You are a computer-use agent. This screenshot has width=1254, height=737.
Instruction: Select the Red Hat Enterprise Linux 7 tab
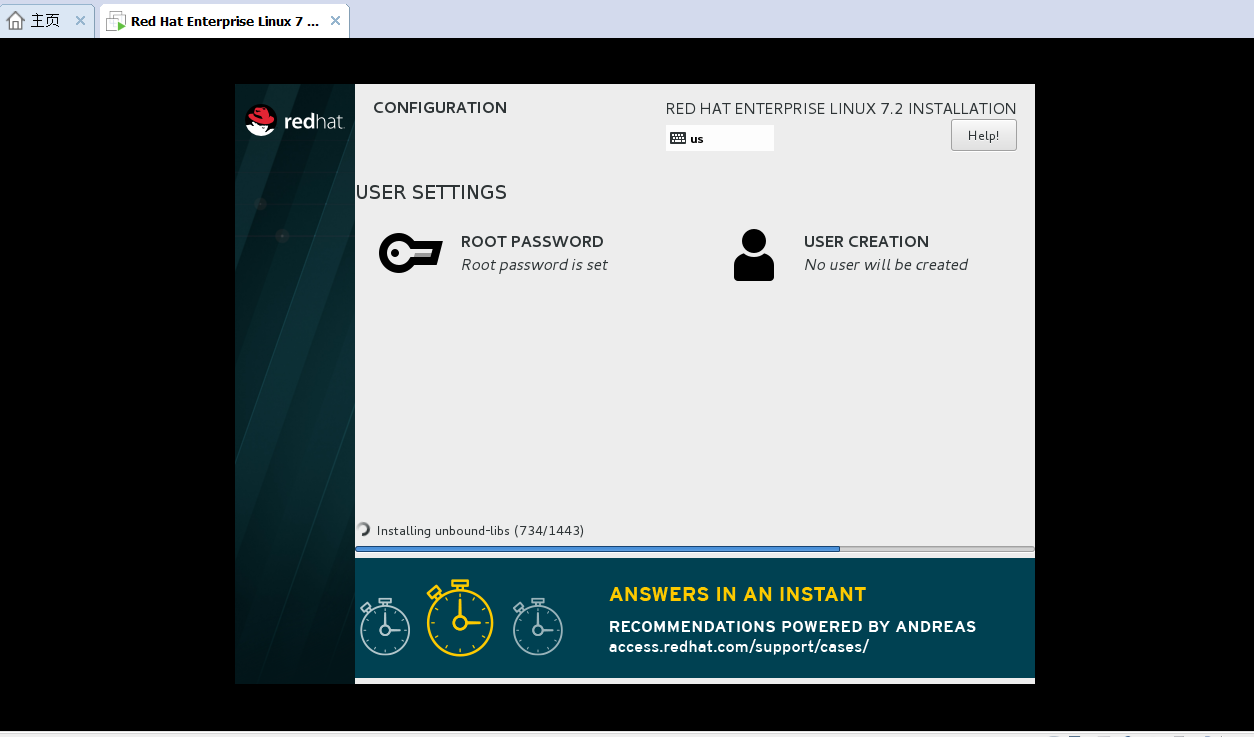point(224,21)
